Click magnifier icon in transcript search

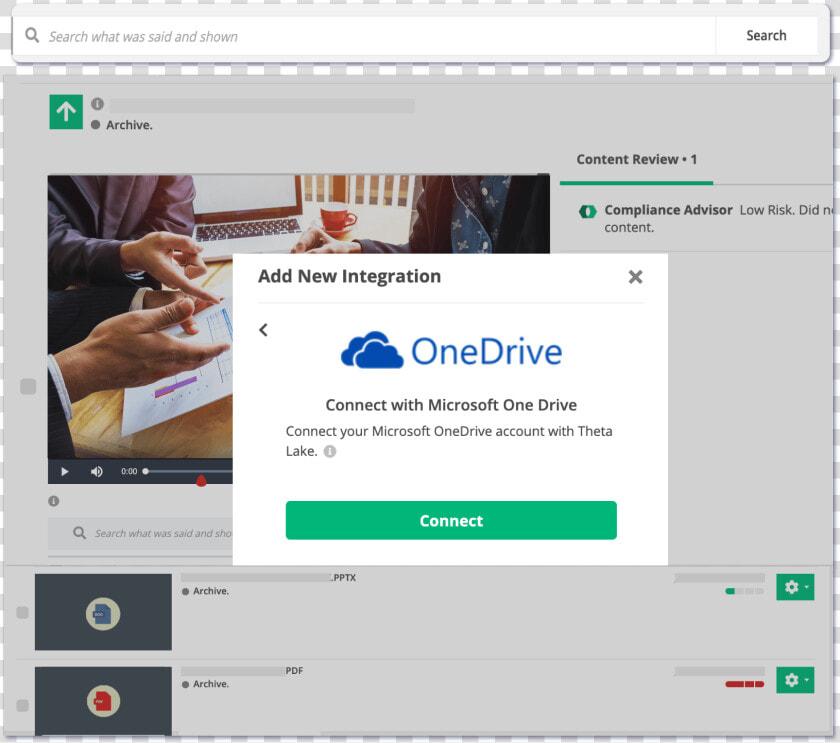(x=79, y=533)
